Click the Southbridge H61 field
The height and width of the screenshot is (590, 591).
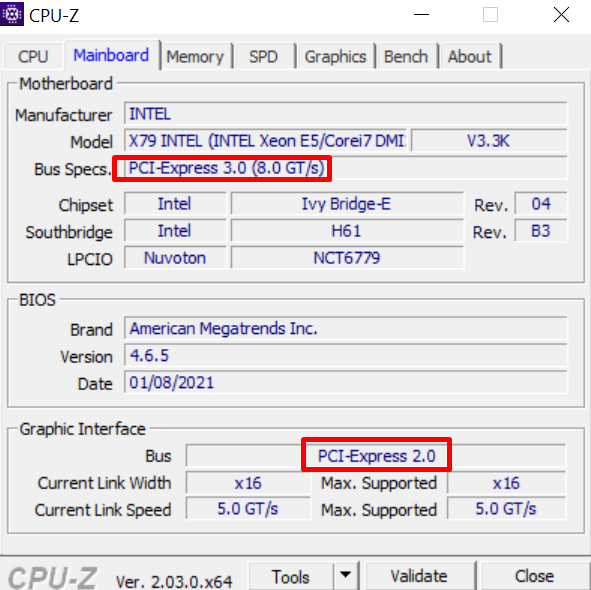[347, 230]
